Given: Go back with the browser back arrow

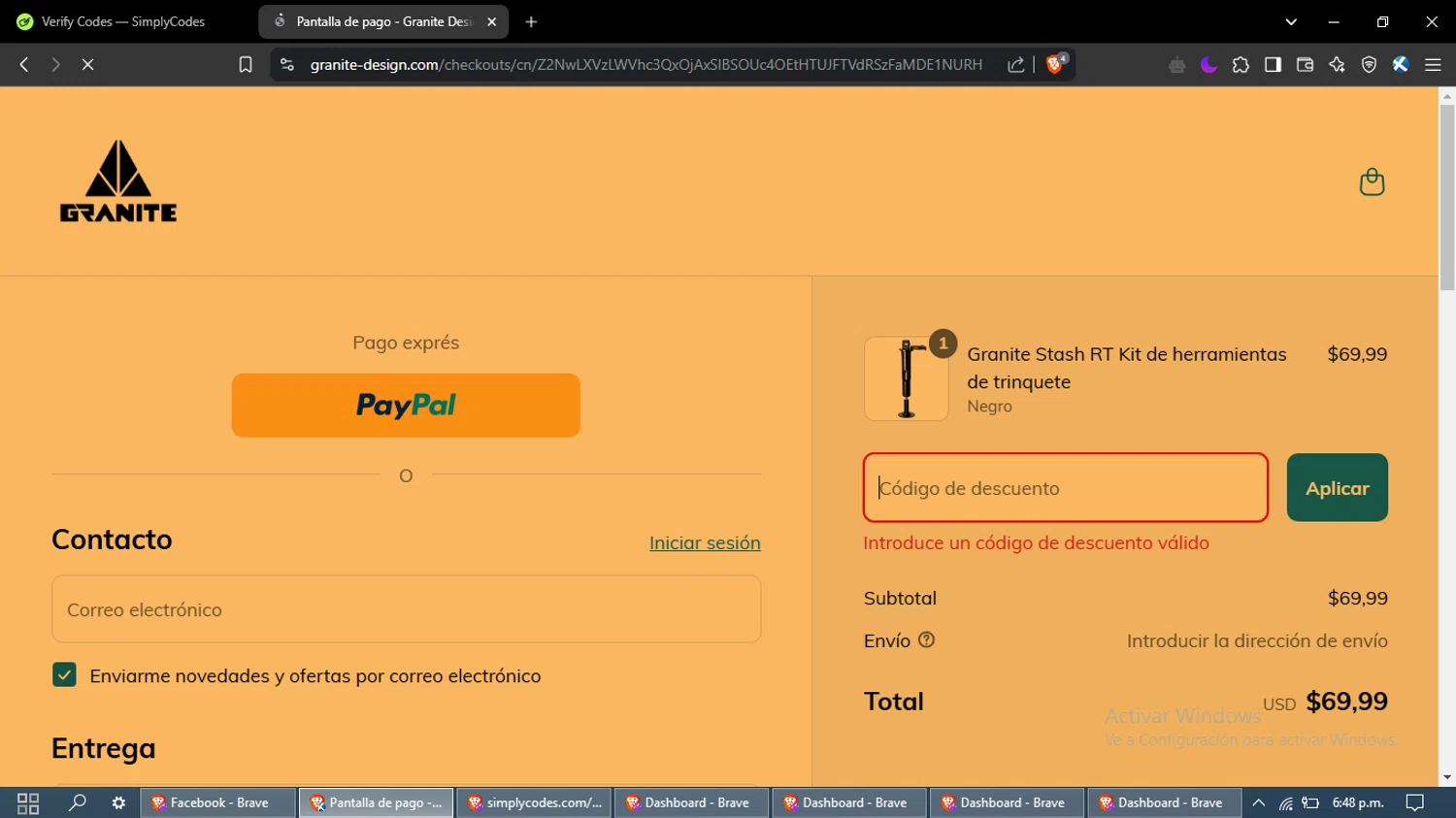Looking at the screenshot, I should point(24,64).
